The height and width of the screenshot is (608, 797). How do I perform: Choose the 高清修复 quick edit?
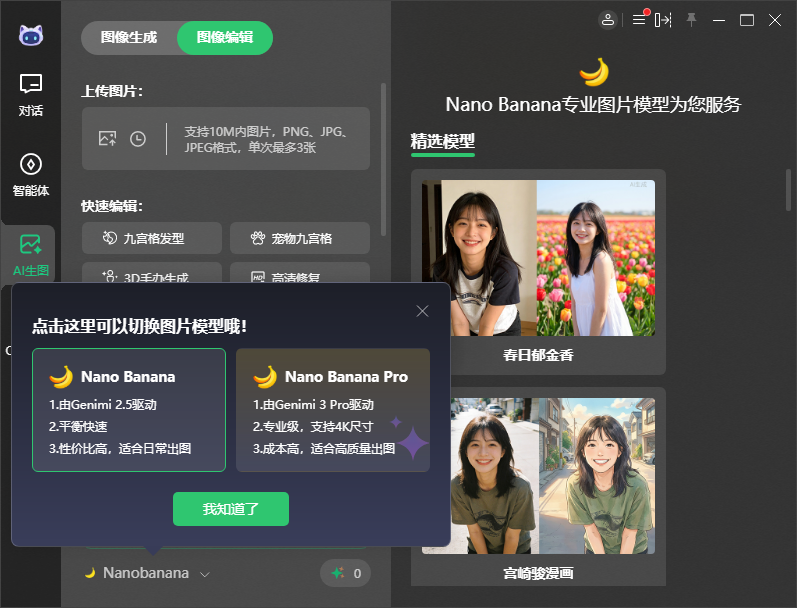point(300,272)
